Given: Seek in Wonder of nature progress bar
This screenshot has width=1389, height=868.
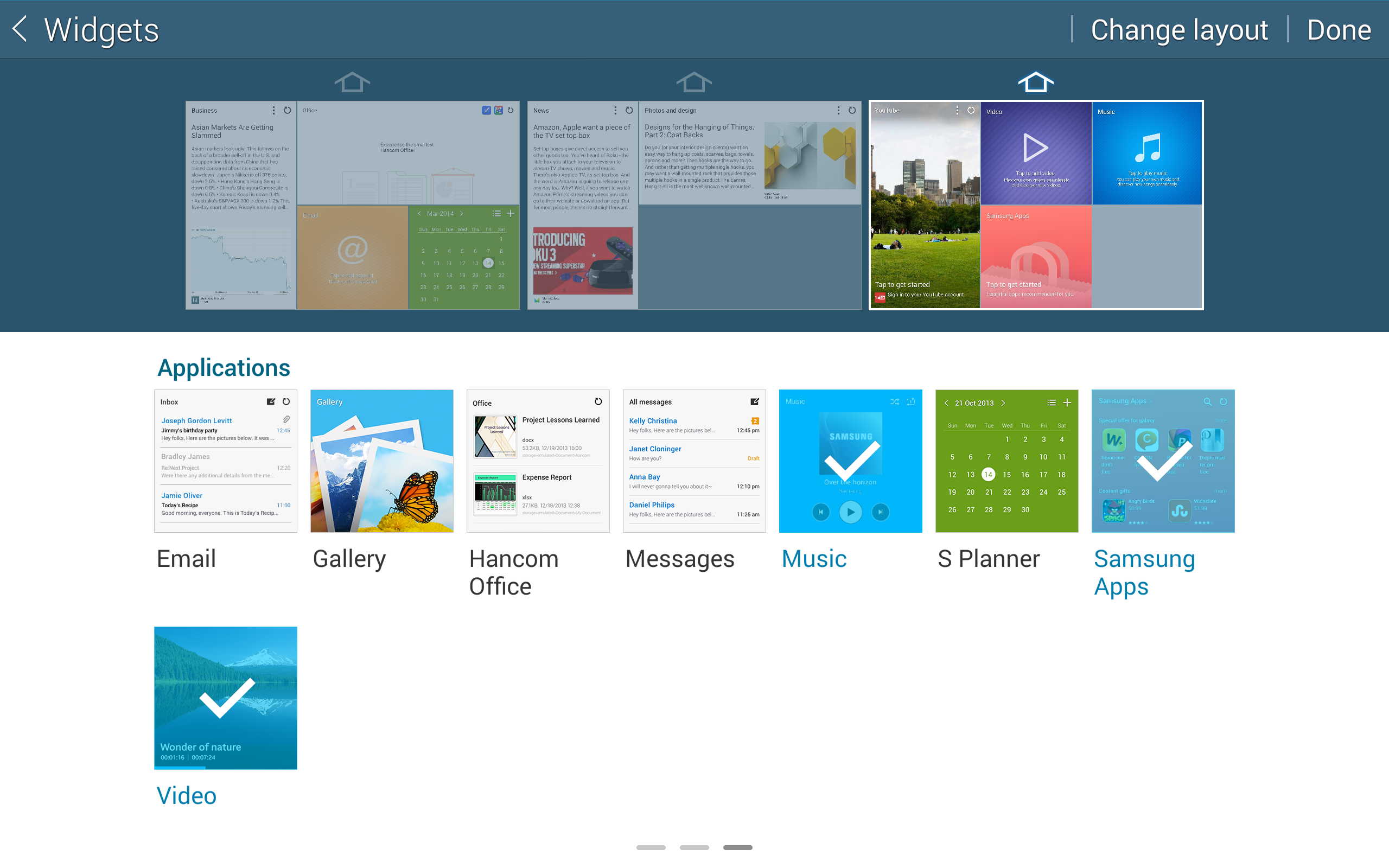Looking at the screenshot, I should tap(226, 768).
